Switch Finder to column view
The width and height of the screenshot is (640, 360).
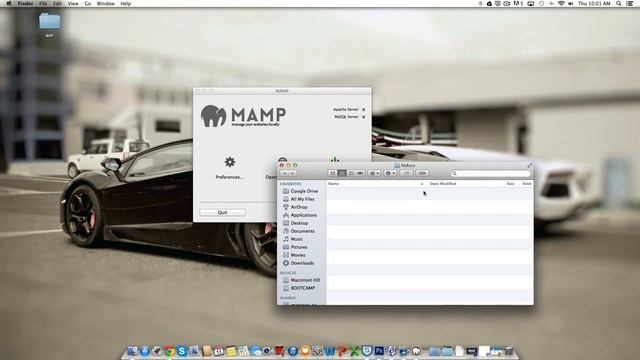(x=351, y=173)
